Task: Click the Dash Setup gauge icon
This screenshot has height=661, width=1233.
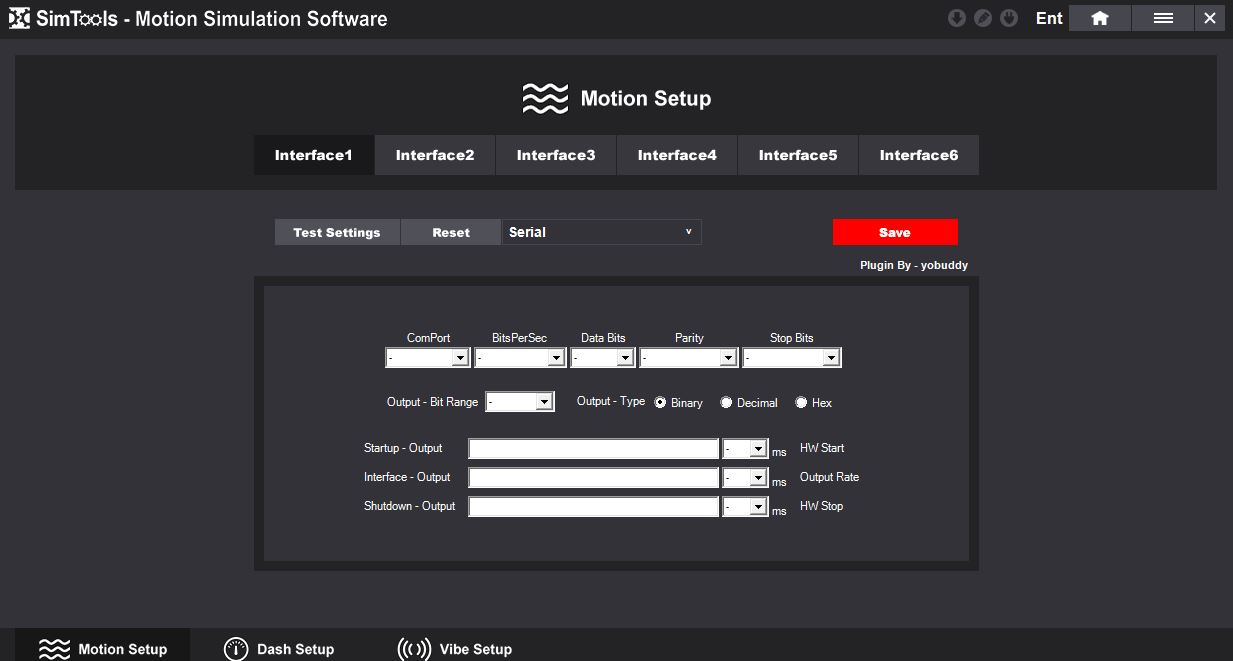Action: click(x=235, y=649)
